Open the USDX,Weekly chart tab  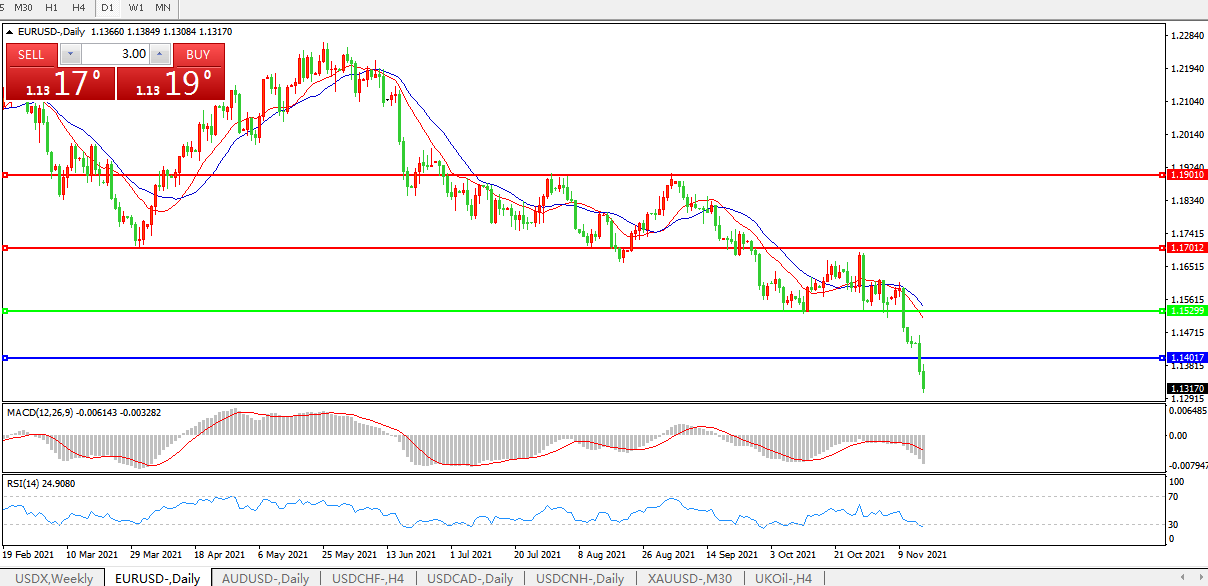53,578
